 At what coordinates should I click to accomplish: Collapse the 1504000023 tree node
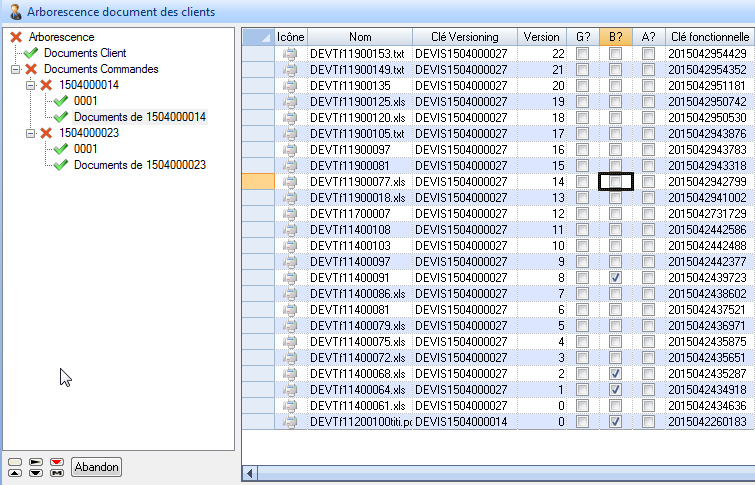30,133
